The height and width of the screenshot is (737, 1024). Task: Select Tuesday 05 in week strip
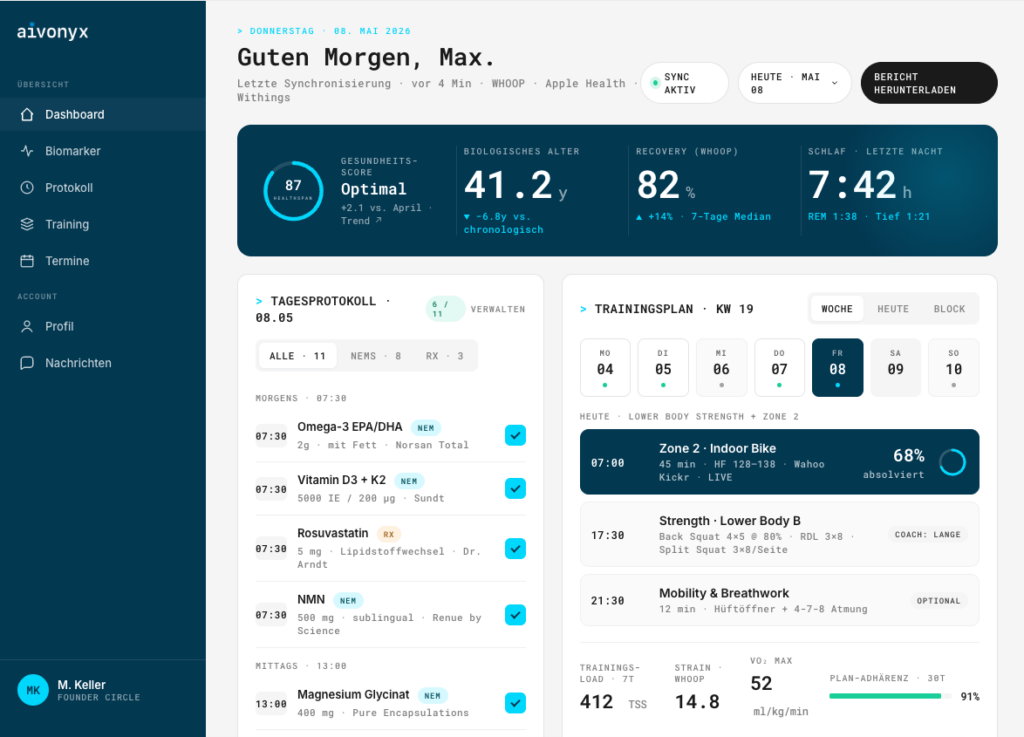click(663, 368)
